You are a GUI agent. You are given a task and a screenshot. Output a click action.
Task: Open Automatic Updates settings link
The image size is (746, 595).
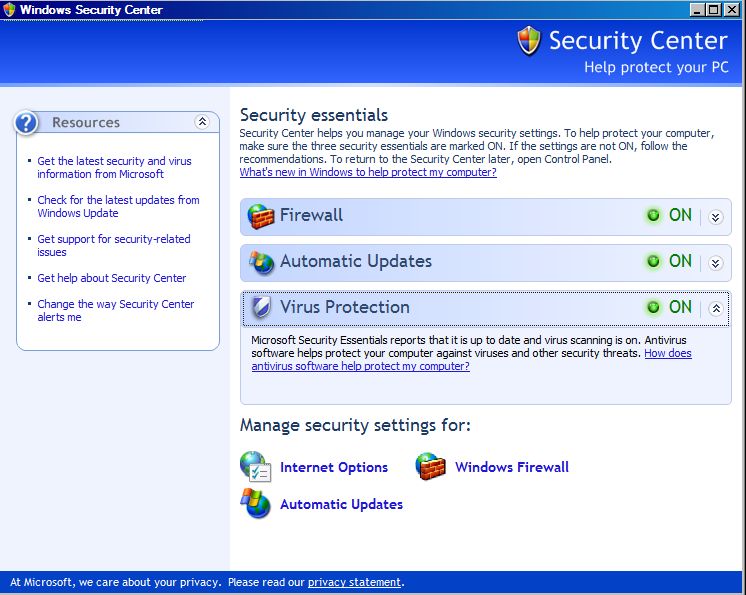(x=341, y=504)
